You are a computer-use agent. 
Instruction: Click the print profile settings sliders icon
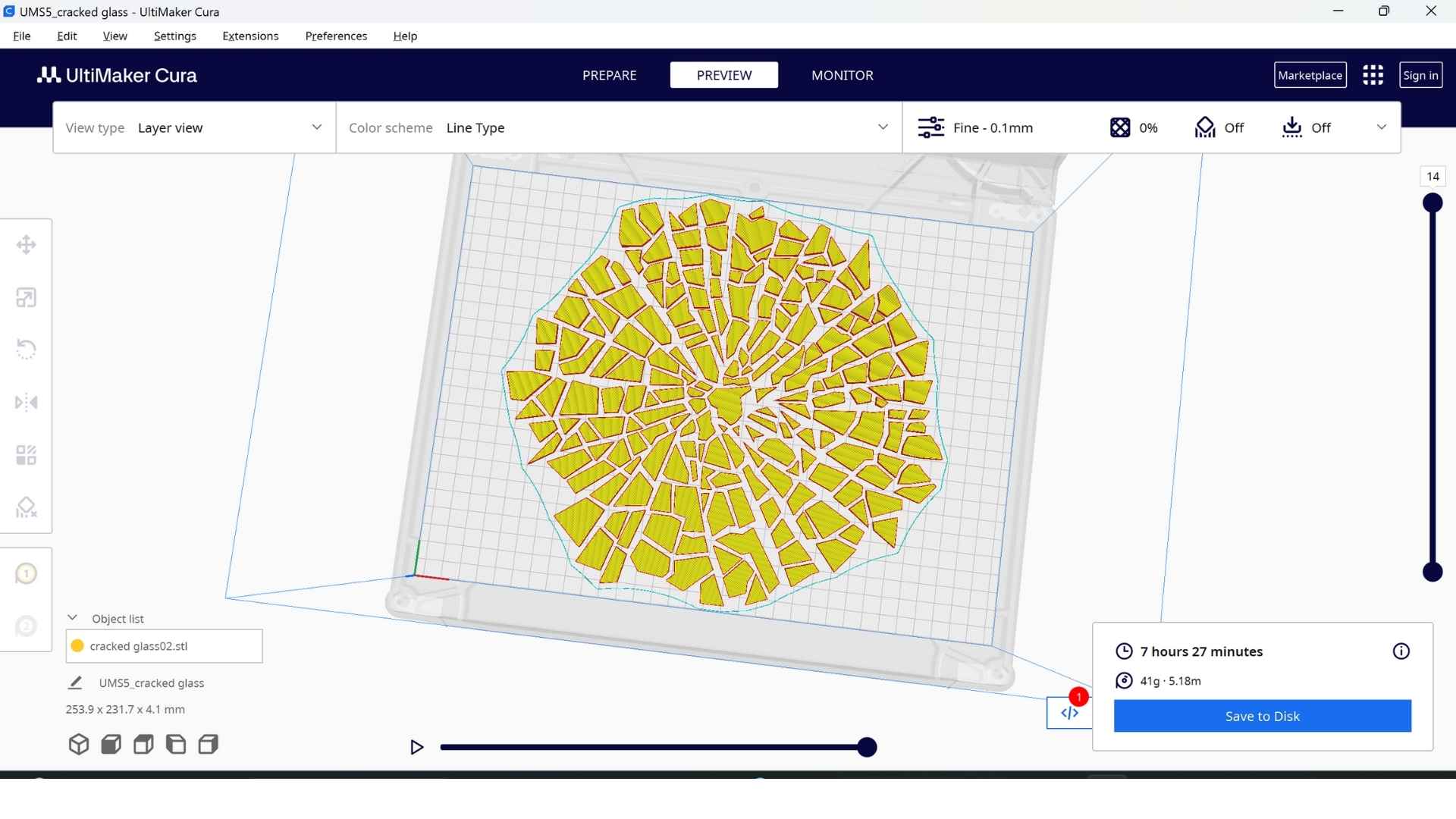(930, 127)
